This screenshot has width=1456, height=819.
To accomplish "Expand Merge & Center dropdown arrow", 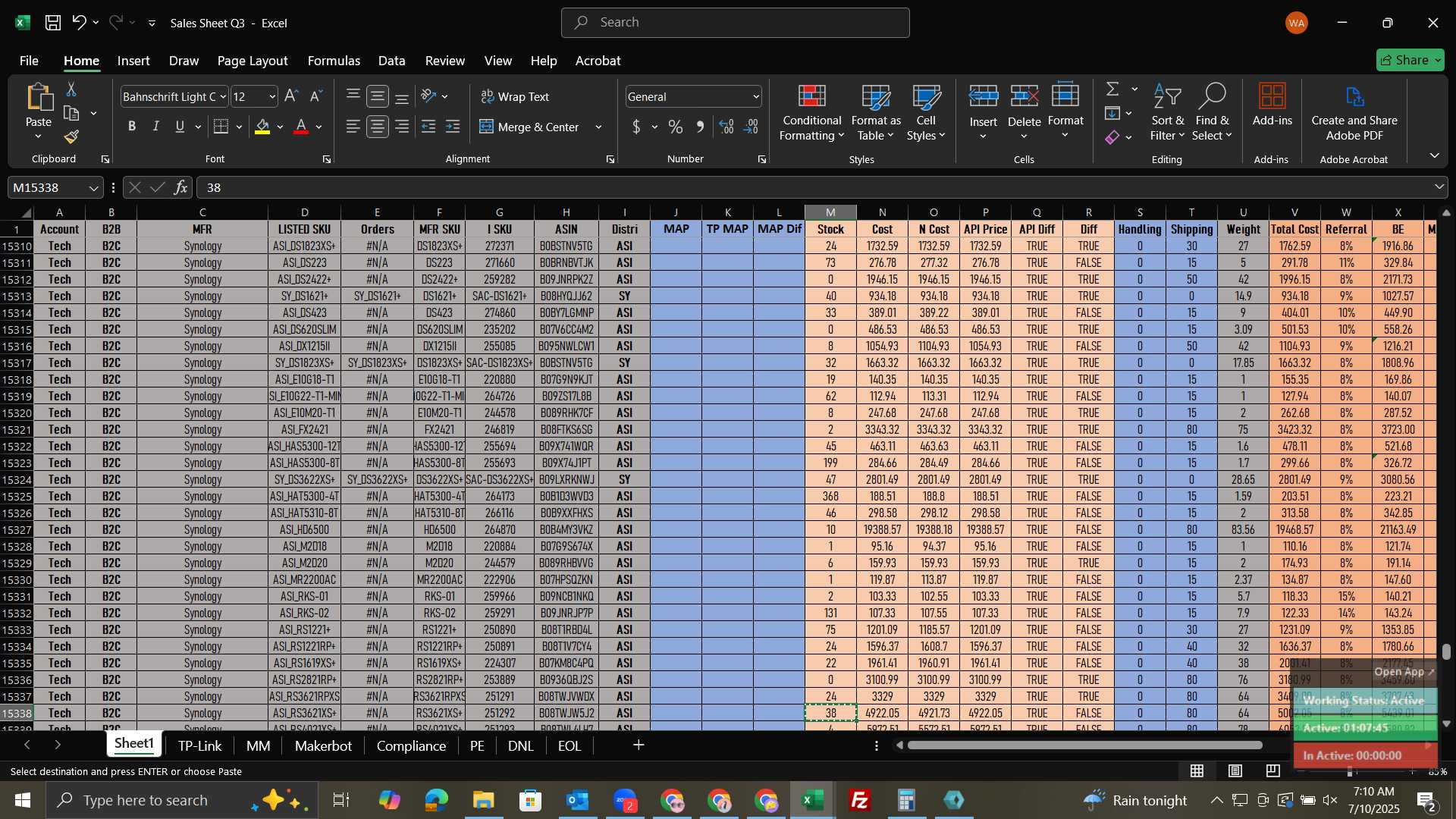I will click(x=598, y=127).
